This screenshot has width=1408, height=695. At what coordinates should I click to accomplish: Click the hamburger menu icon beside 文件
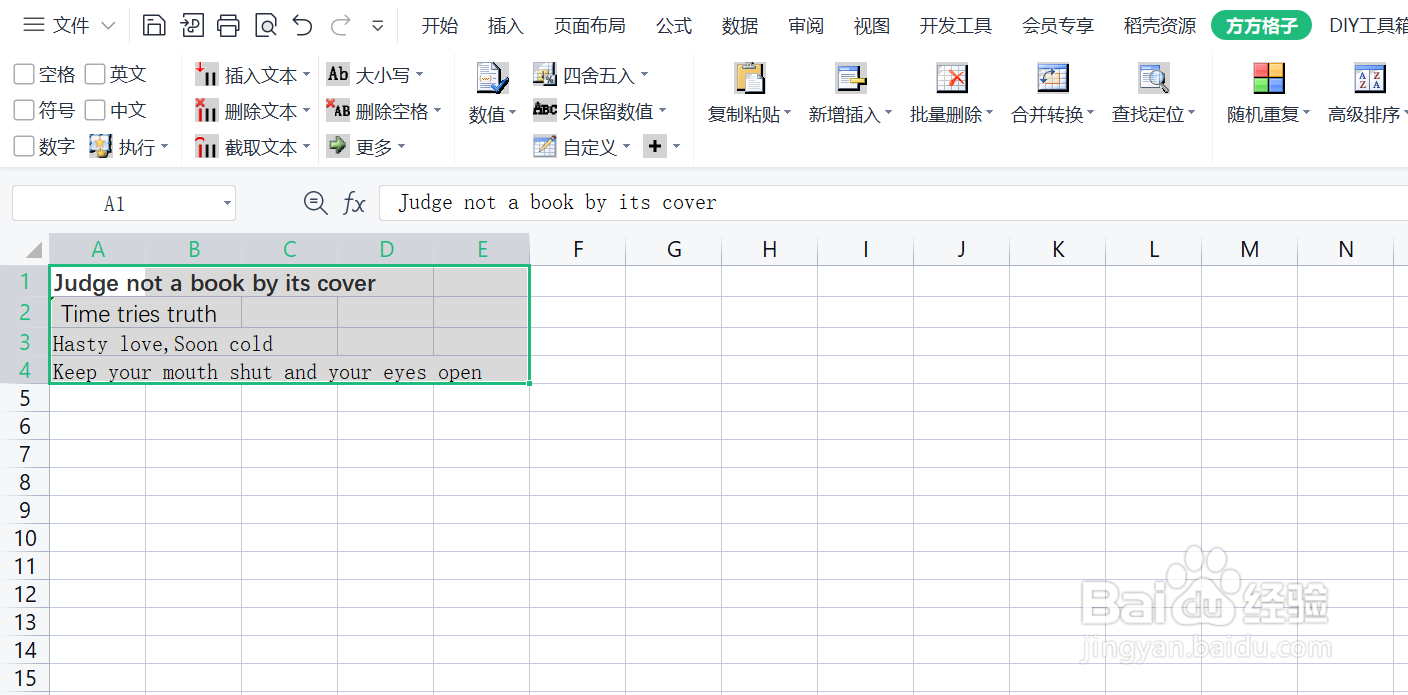pos(34,26)
